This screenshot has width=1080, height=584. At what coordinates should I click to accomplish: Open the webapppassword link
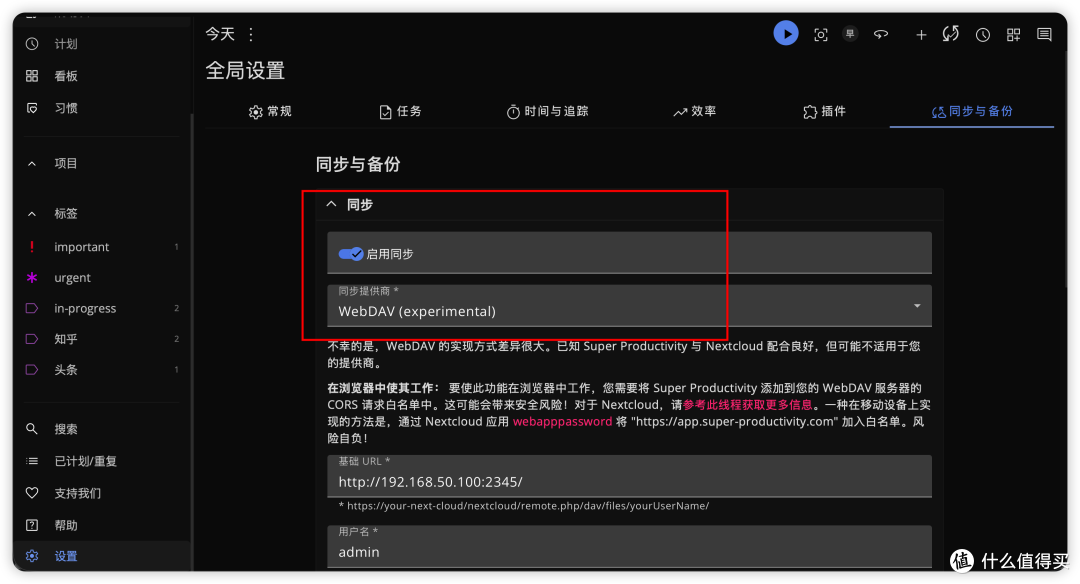[562, 421]
